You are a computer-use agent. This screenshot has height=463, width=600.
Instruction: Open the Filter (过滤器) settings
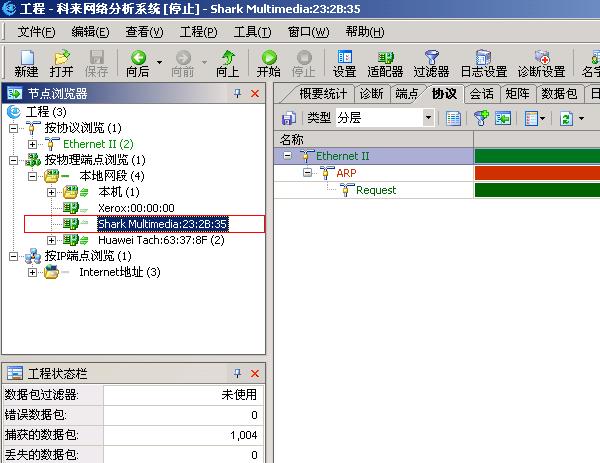click(x=432, y=64)
